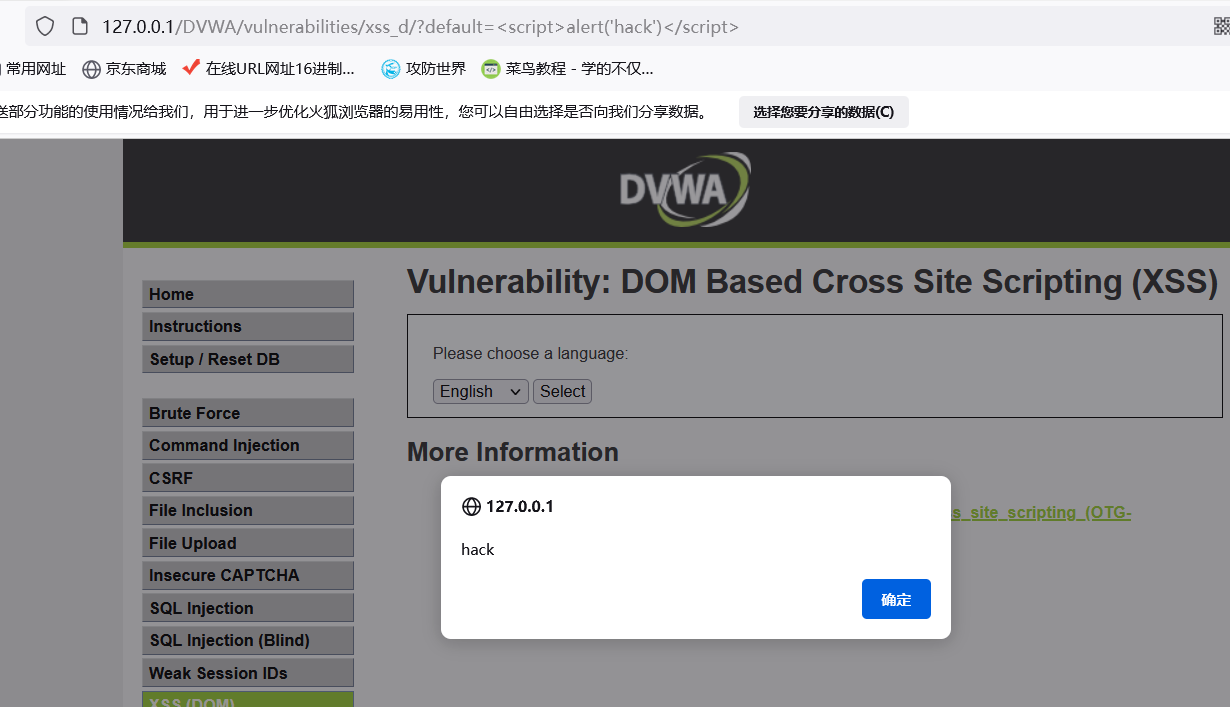Open File Upload page
This screenshot has width=1230, height=707.
[x=248, y=543]
